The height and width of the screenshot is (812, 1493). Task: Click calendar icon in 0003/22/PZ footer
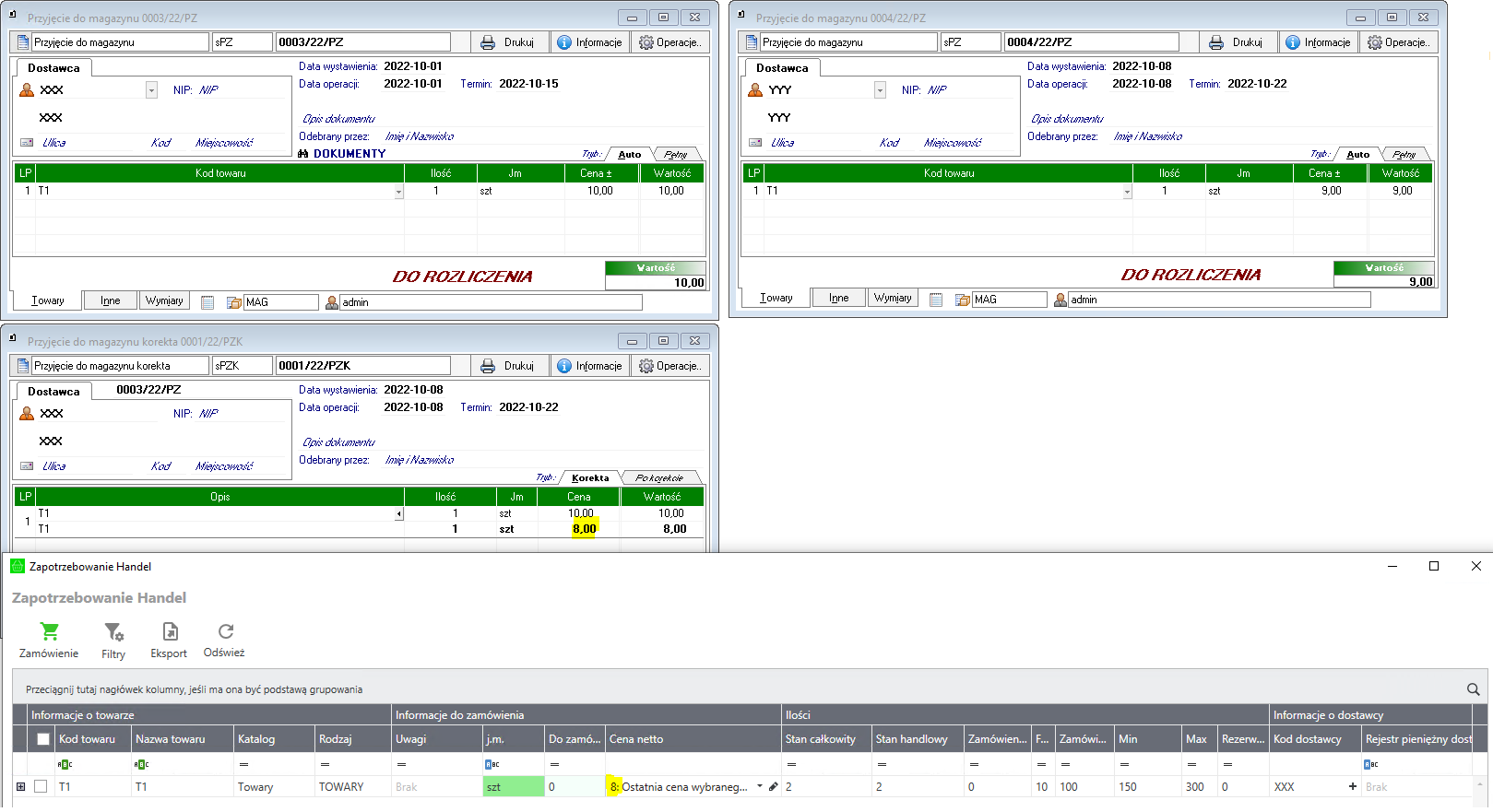207,302
